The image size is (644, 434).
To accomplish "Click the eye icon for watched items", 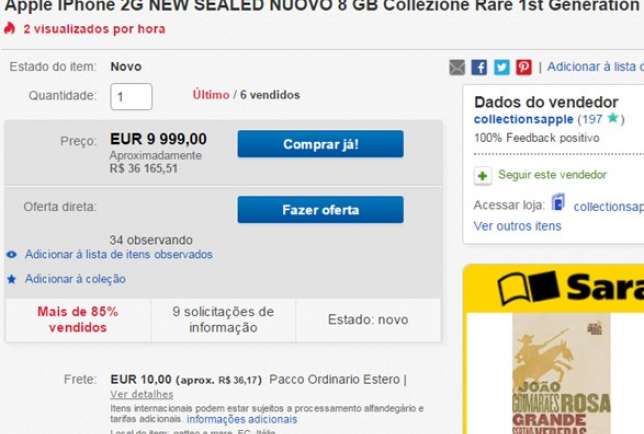I will pos(12,255).
